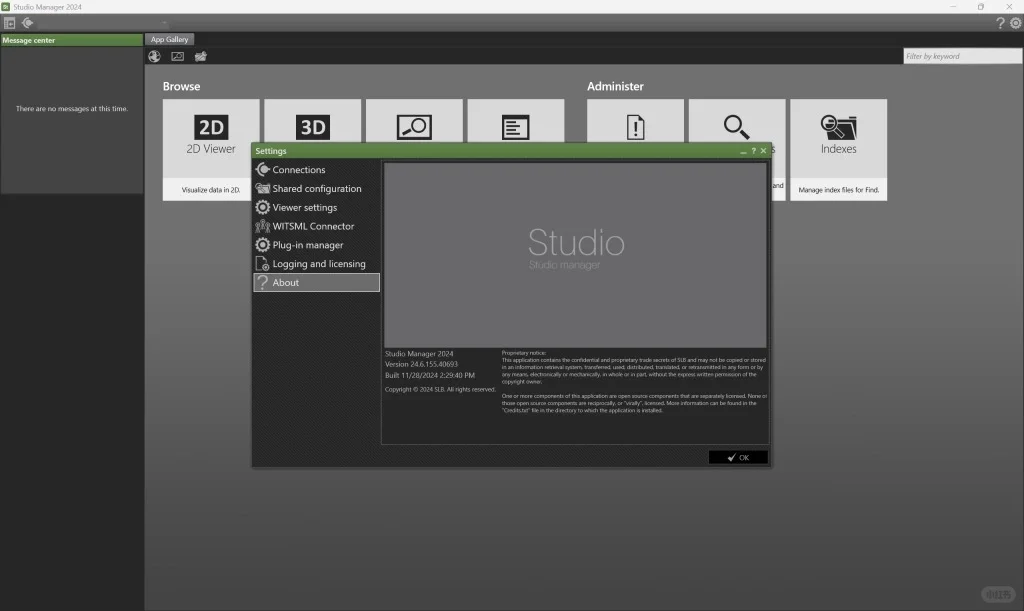The height and width of the screenshot is (611, 1024).
Task: Click the Connections icon in Settings list
Action: coord(263,170)
